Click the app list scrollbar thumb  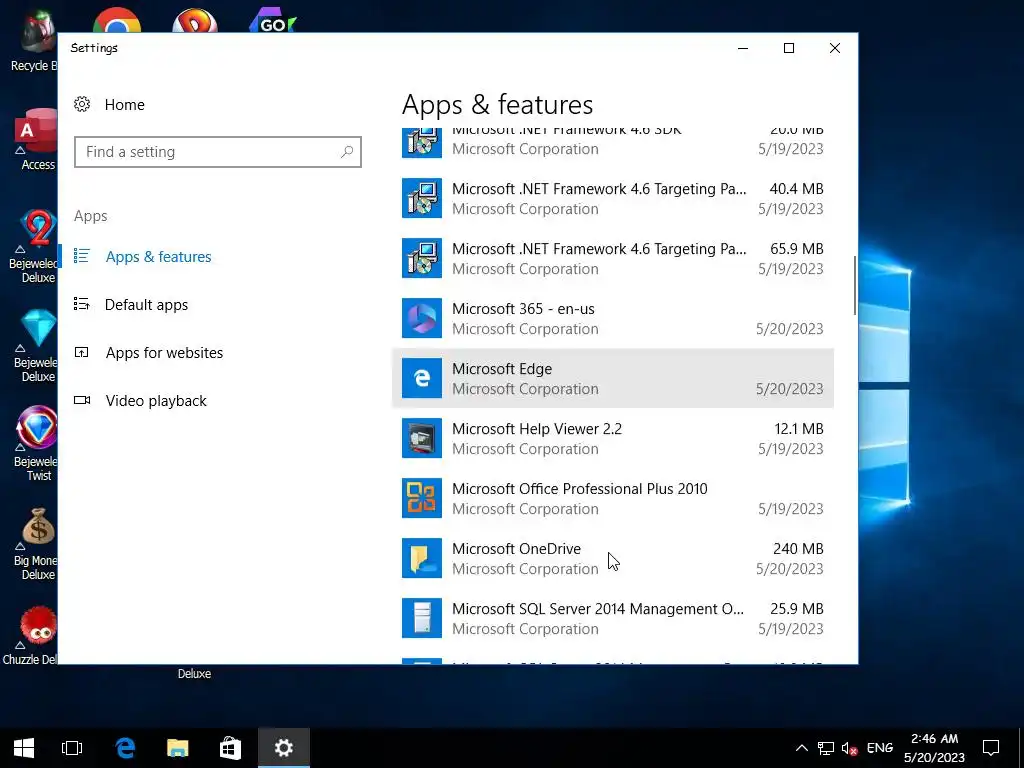854,286
